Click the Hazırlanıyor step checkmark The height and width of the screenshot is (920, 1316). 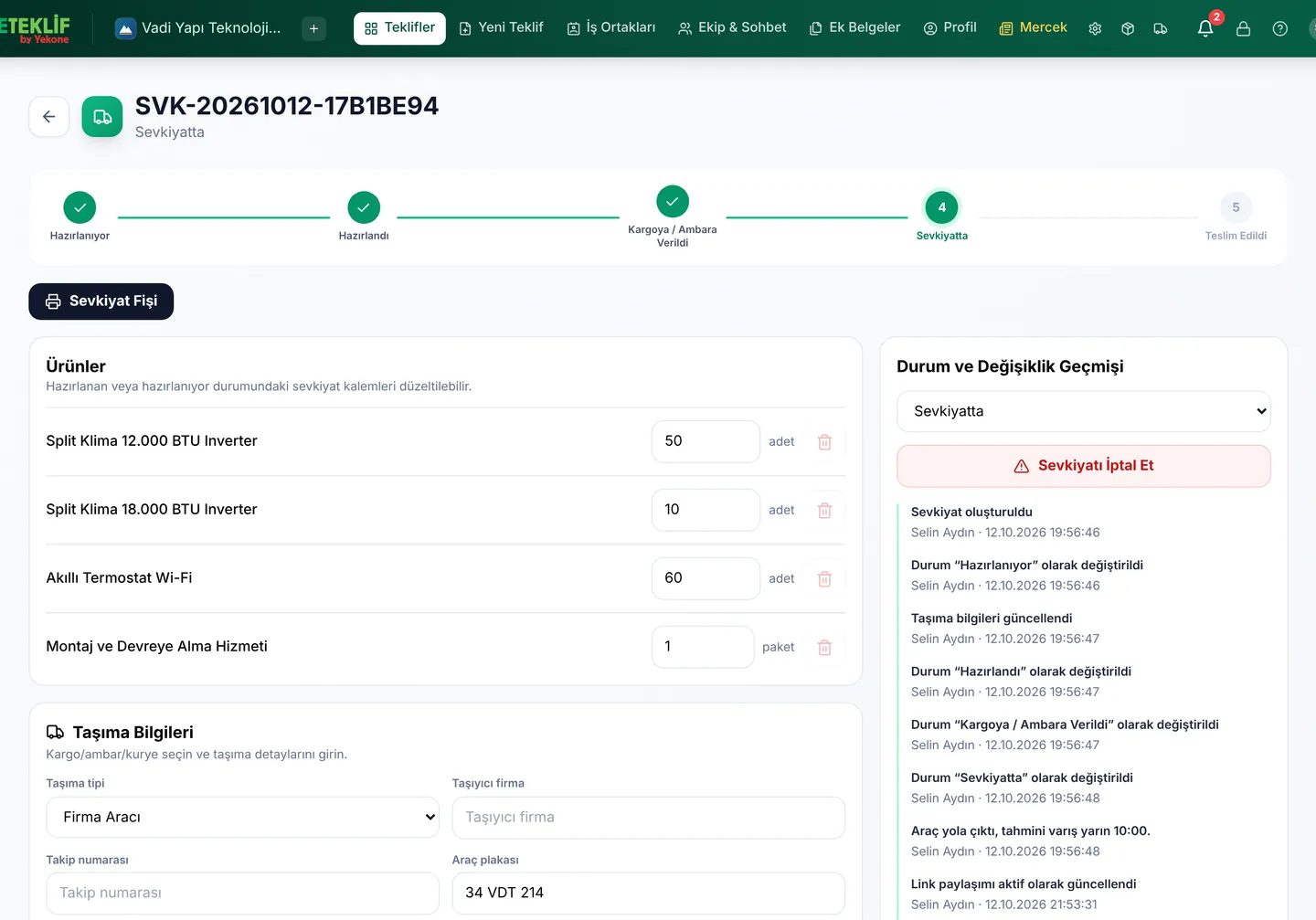pos(80,207)
